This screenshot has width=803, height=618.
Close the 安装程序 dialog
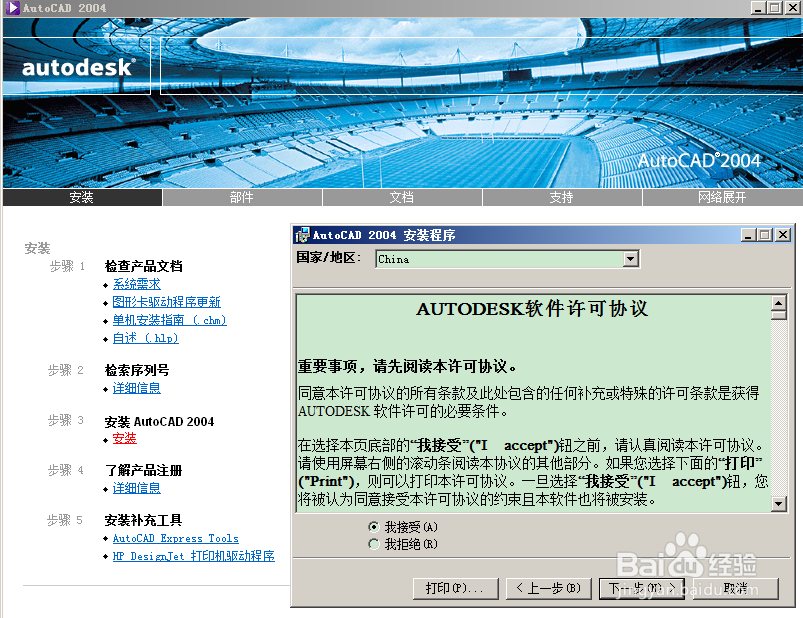pos(783,235)
